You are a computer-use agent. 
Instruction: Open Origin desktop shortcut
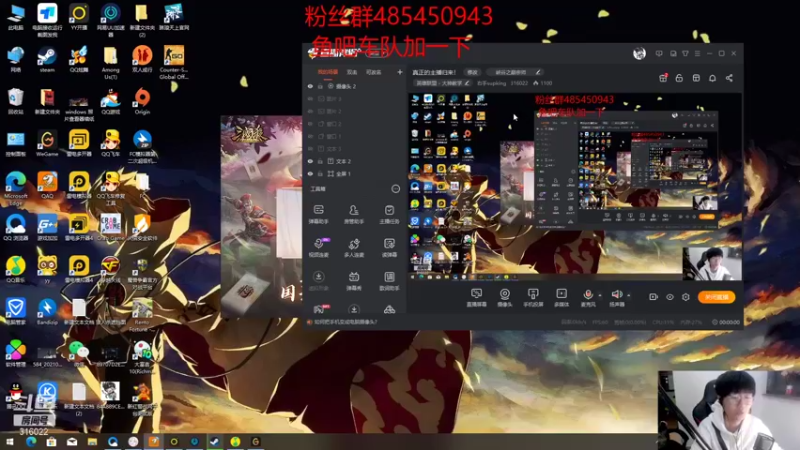(142, 101)
